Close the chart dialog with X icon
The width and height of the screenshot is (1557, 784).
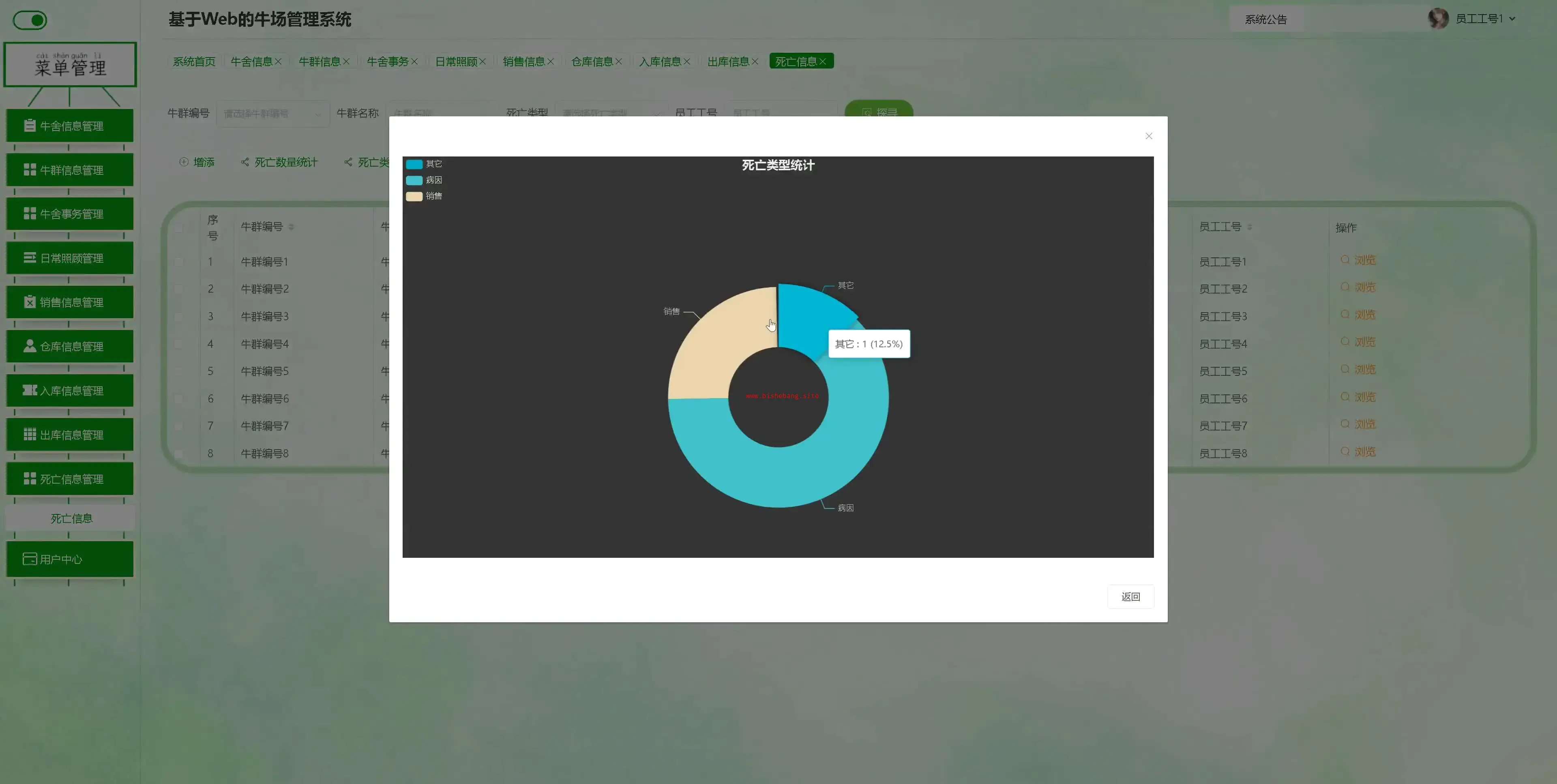[x=1148, y=136]
